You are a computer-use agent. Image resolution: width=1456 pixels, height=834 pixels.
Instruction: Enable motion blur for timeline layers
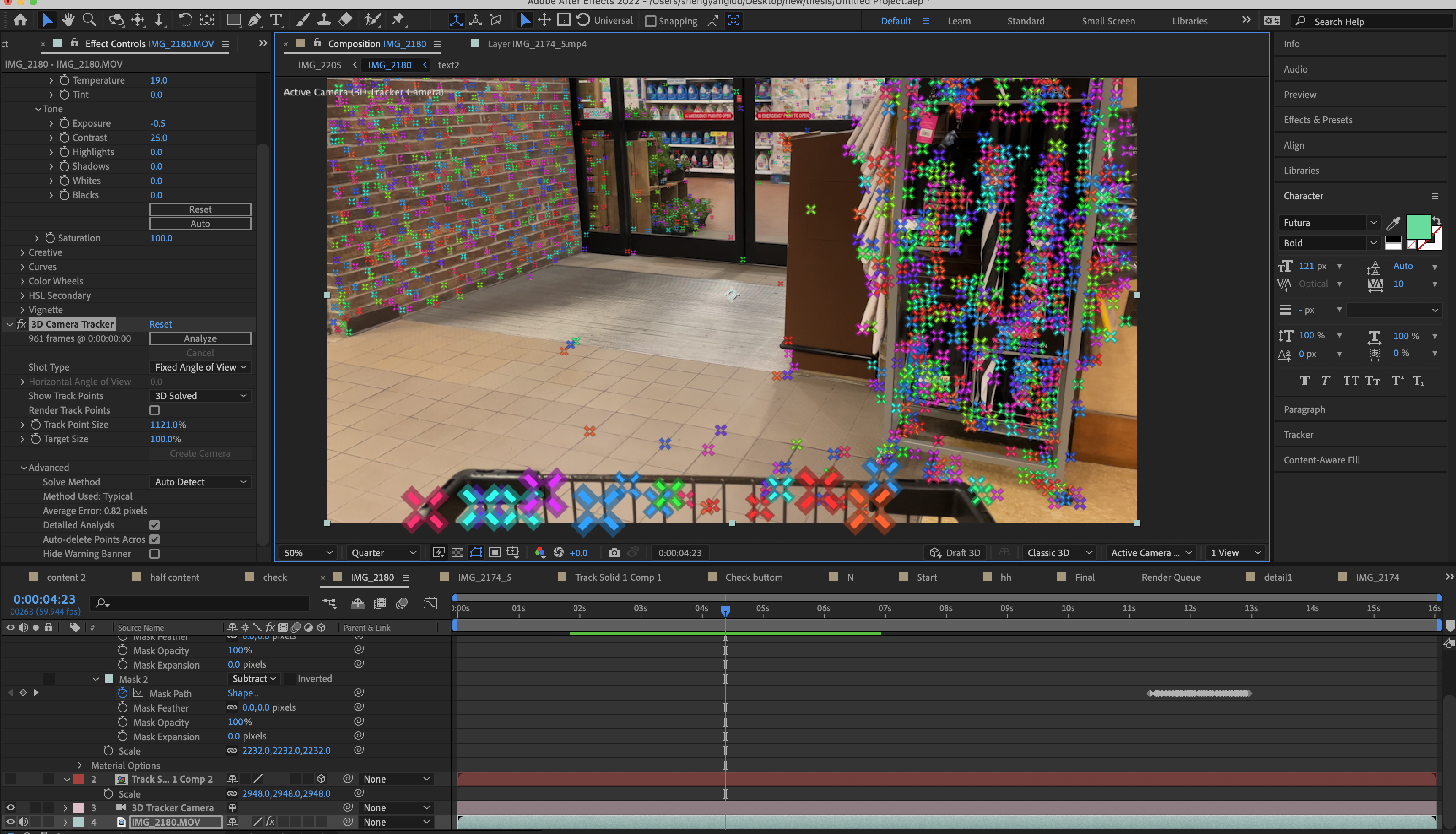401,603
